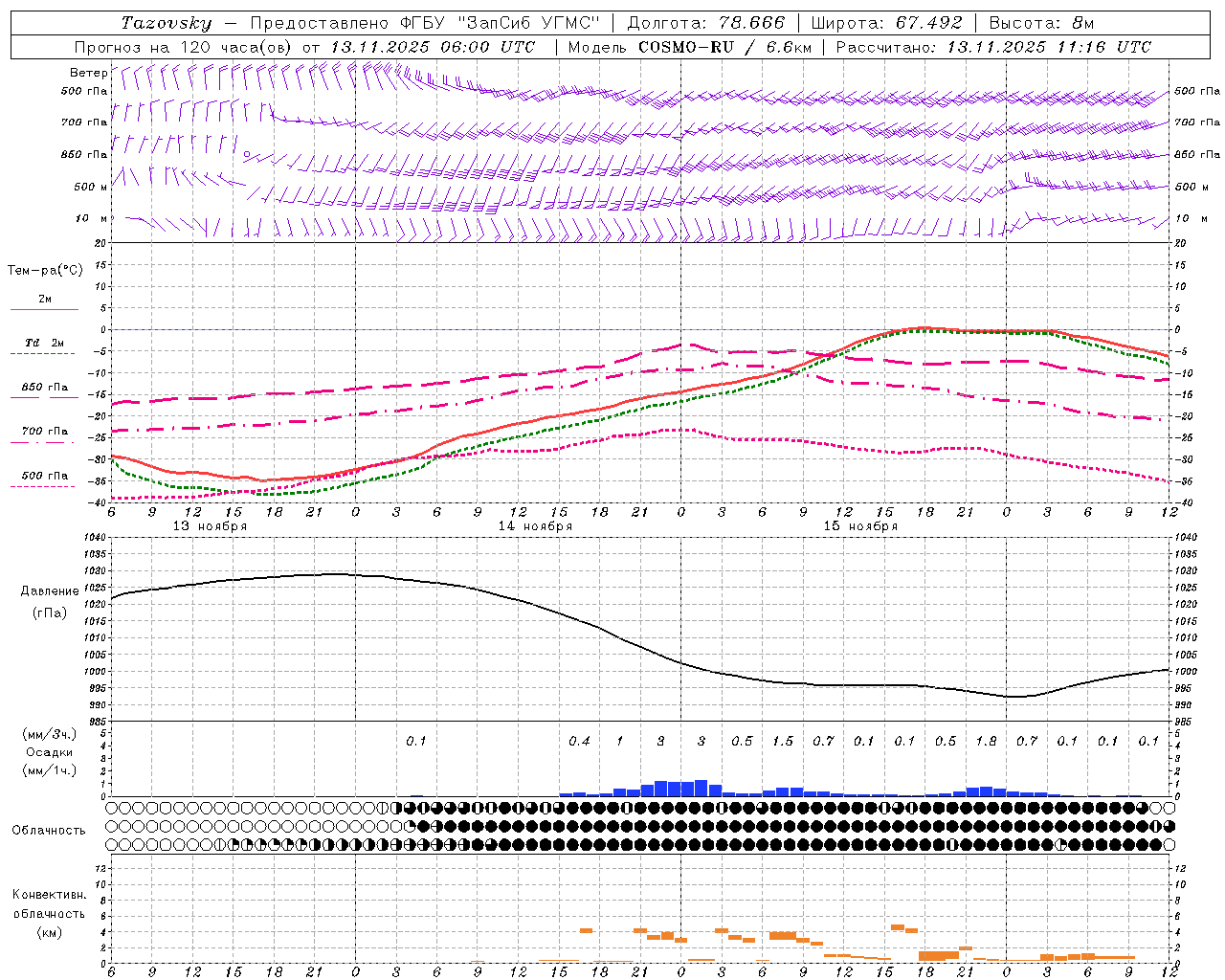The image size is (1225, 980).
Task: Select the Тем-ра(°C) temperature legend title
Action: click(45, 271)
